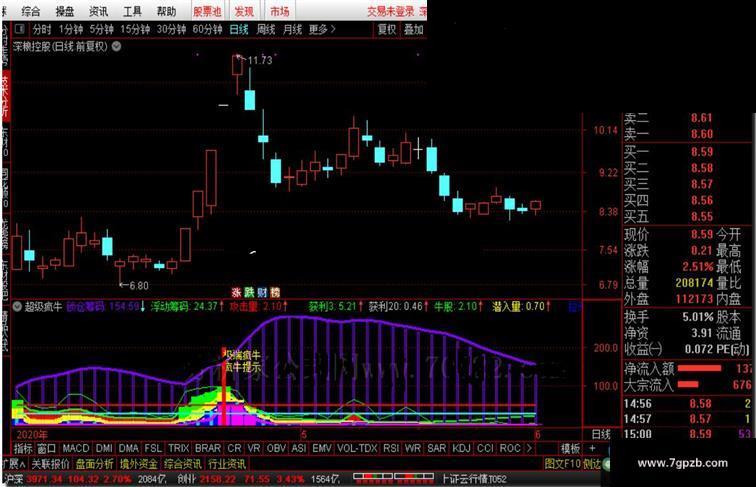Click the last marker icon after 财
Image resolution: width=756 pixels, height=487 pixels.
[275, 292]
